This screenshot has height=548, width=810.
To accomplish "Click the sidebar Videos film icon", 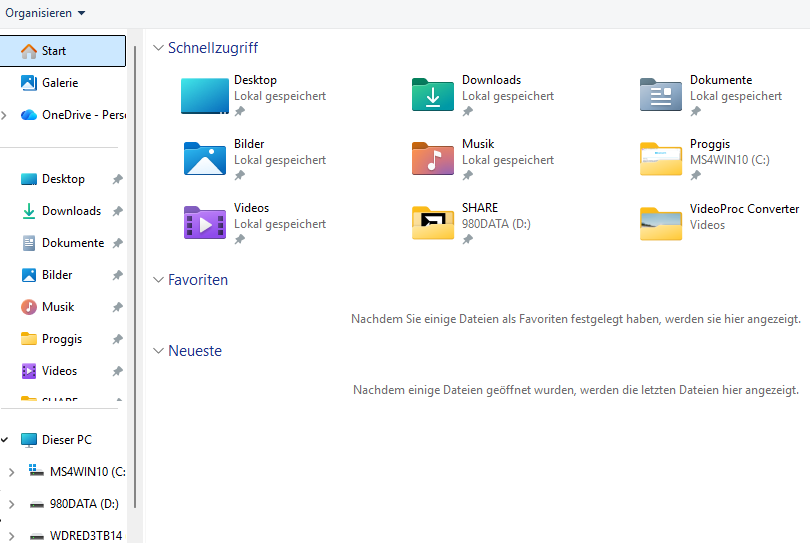I will coord(29,371).
